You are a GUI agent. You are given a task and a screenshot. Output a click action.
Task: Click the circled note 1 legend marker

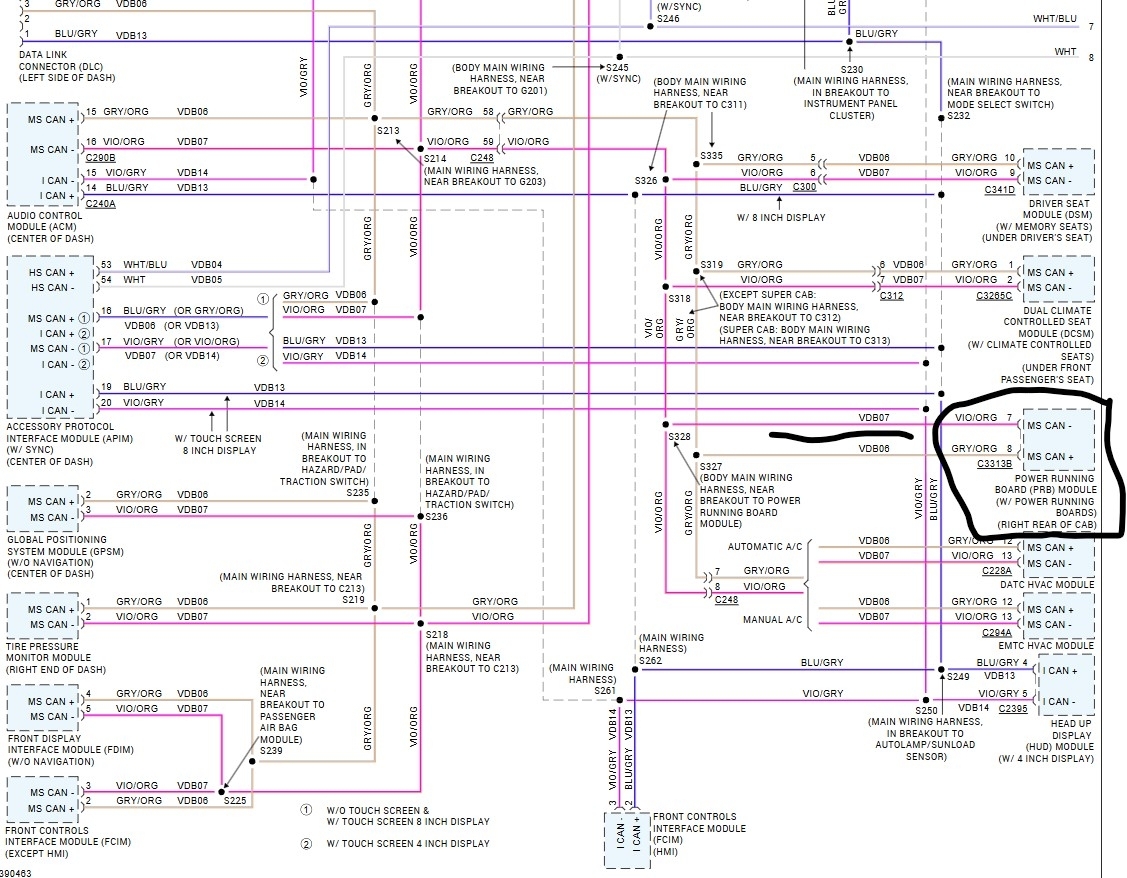306,810
